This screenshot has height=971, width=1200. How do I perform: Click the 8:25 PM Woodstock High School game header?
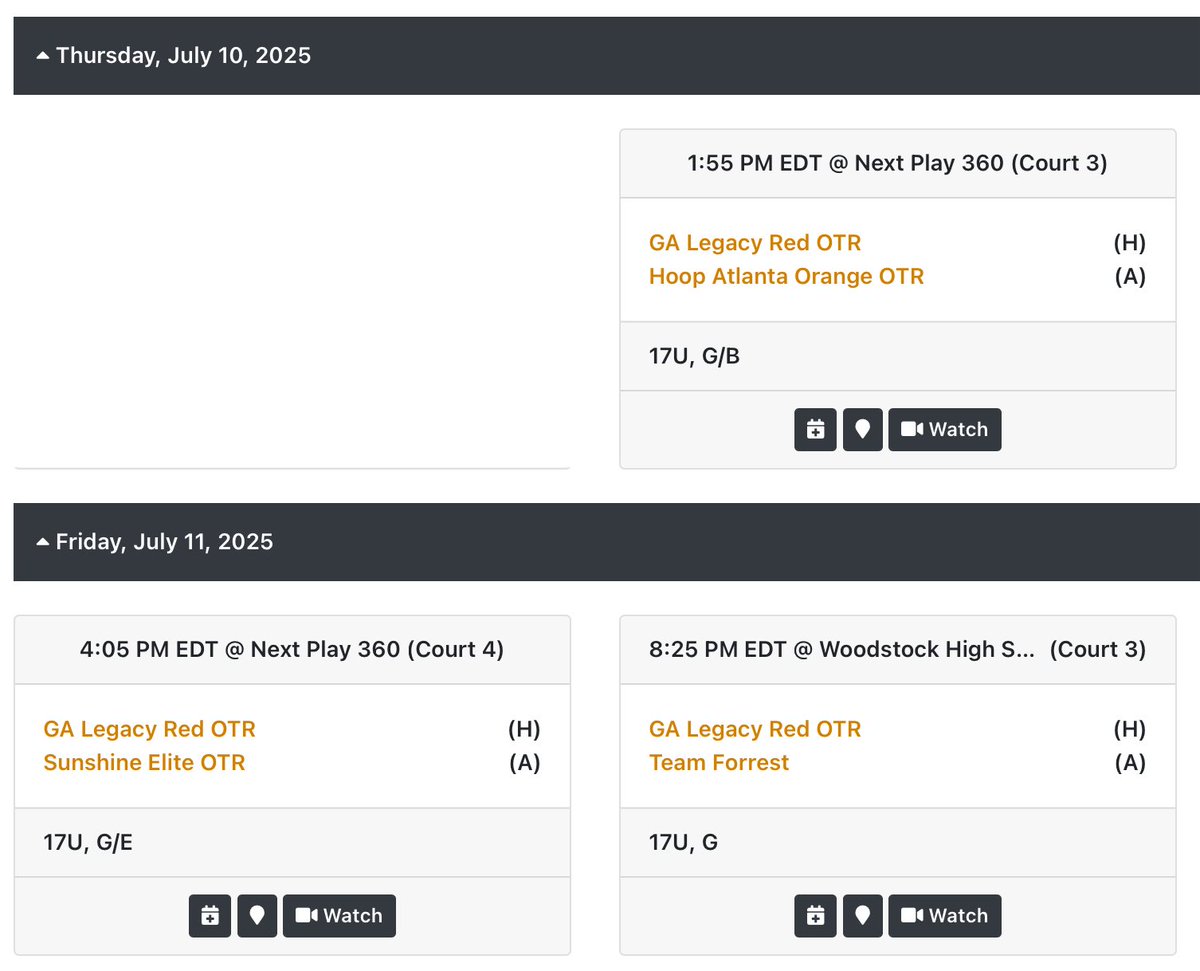coord(897,650)
